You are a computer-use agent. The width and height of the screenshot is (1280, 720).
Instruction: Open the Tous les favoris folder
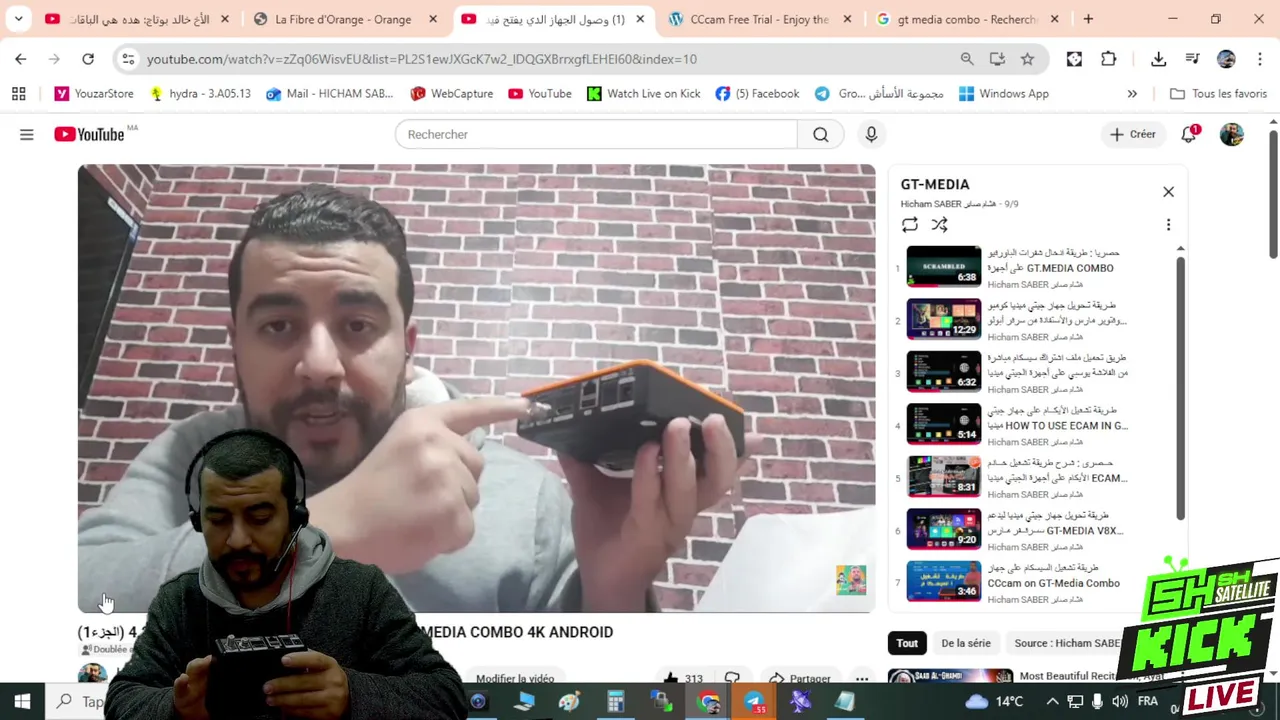point(1218,94)
